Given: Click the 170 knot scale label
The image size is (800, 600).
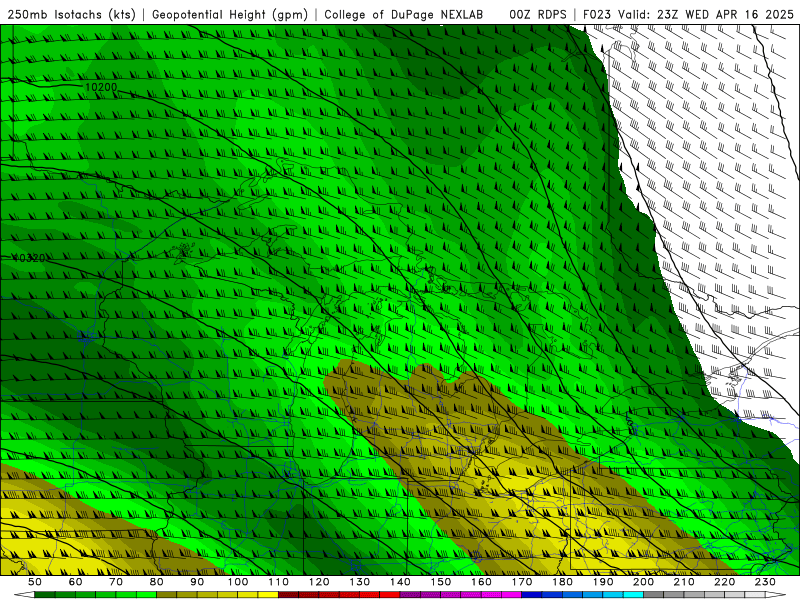Looking at the screenshot, I should pyautogui.click(x=522, y=582).
